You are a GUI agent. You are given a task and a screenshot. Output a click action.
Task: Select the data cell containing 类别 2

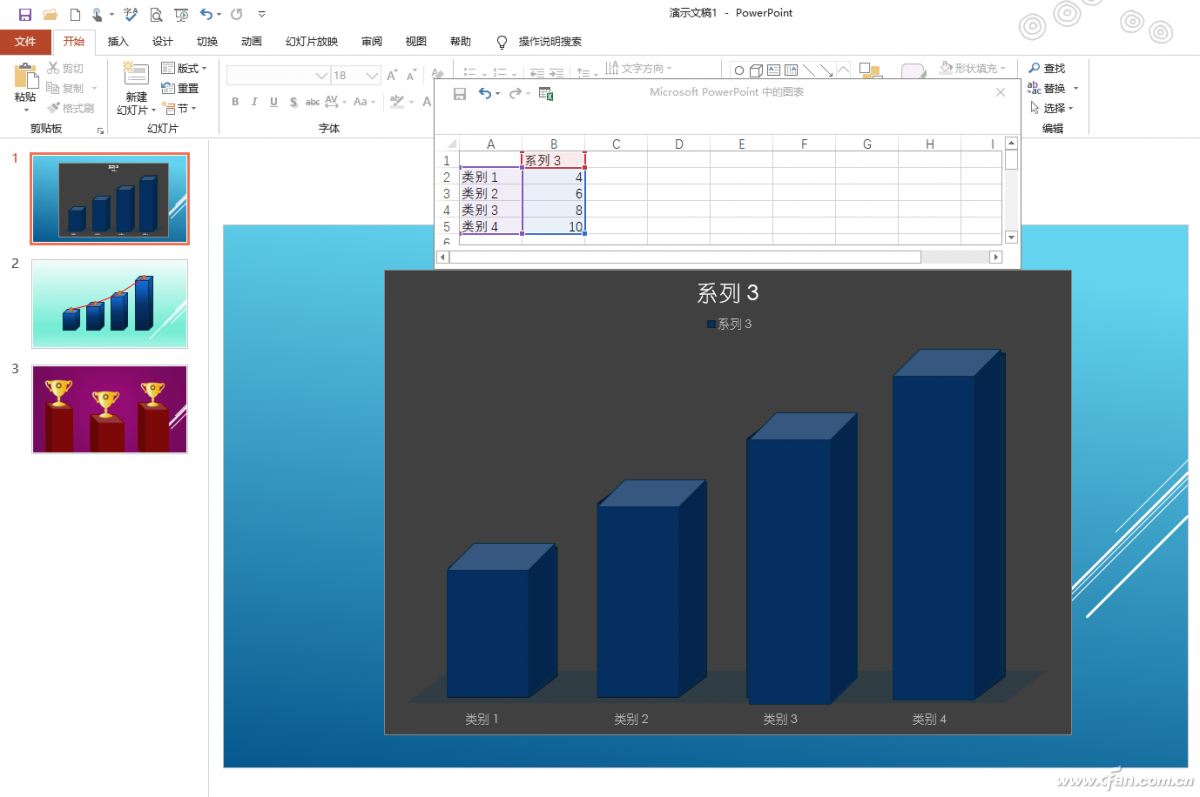coord(490,193)
